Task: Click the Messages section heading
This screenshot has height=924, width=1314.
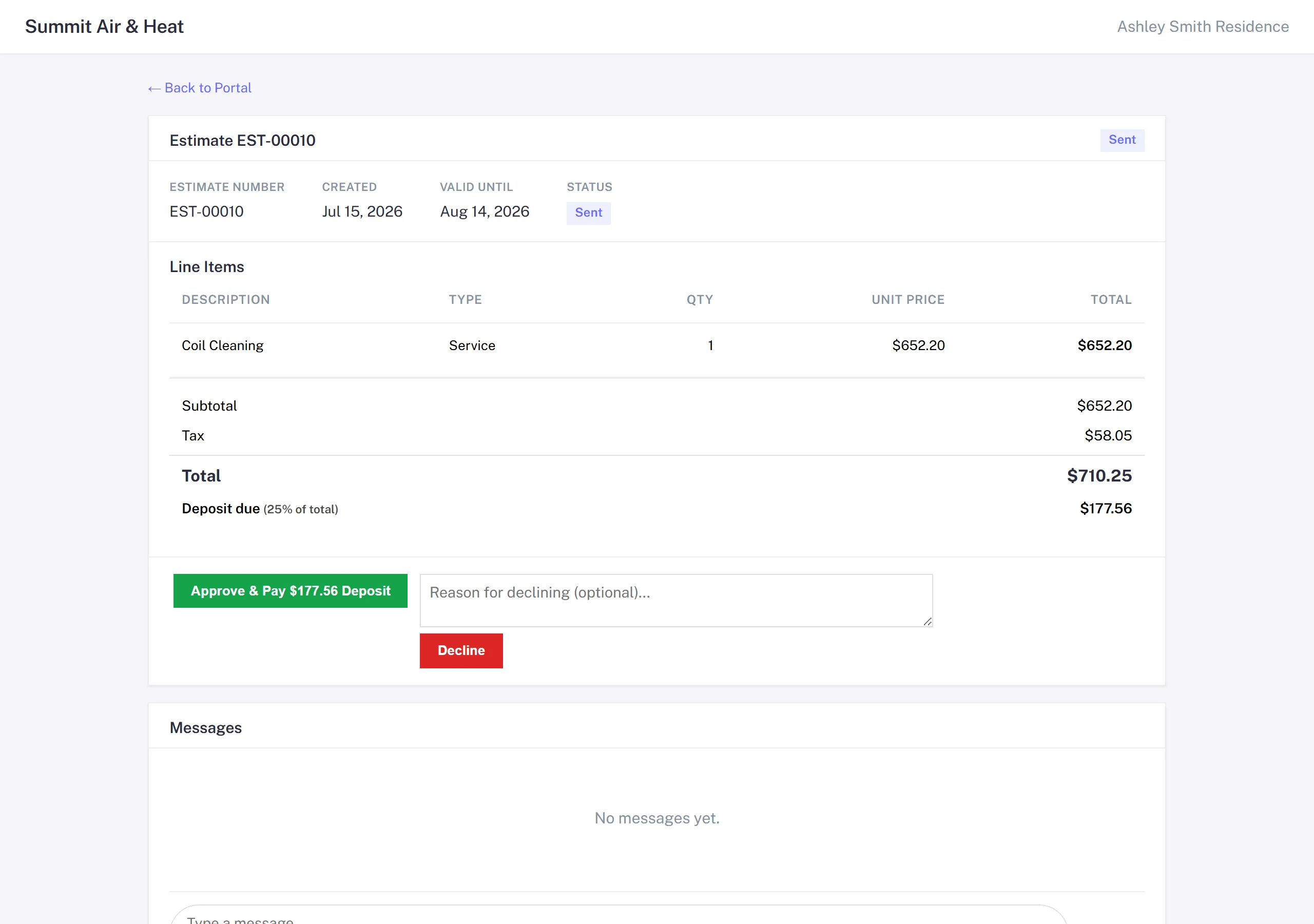Action: coord(206,727)
